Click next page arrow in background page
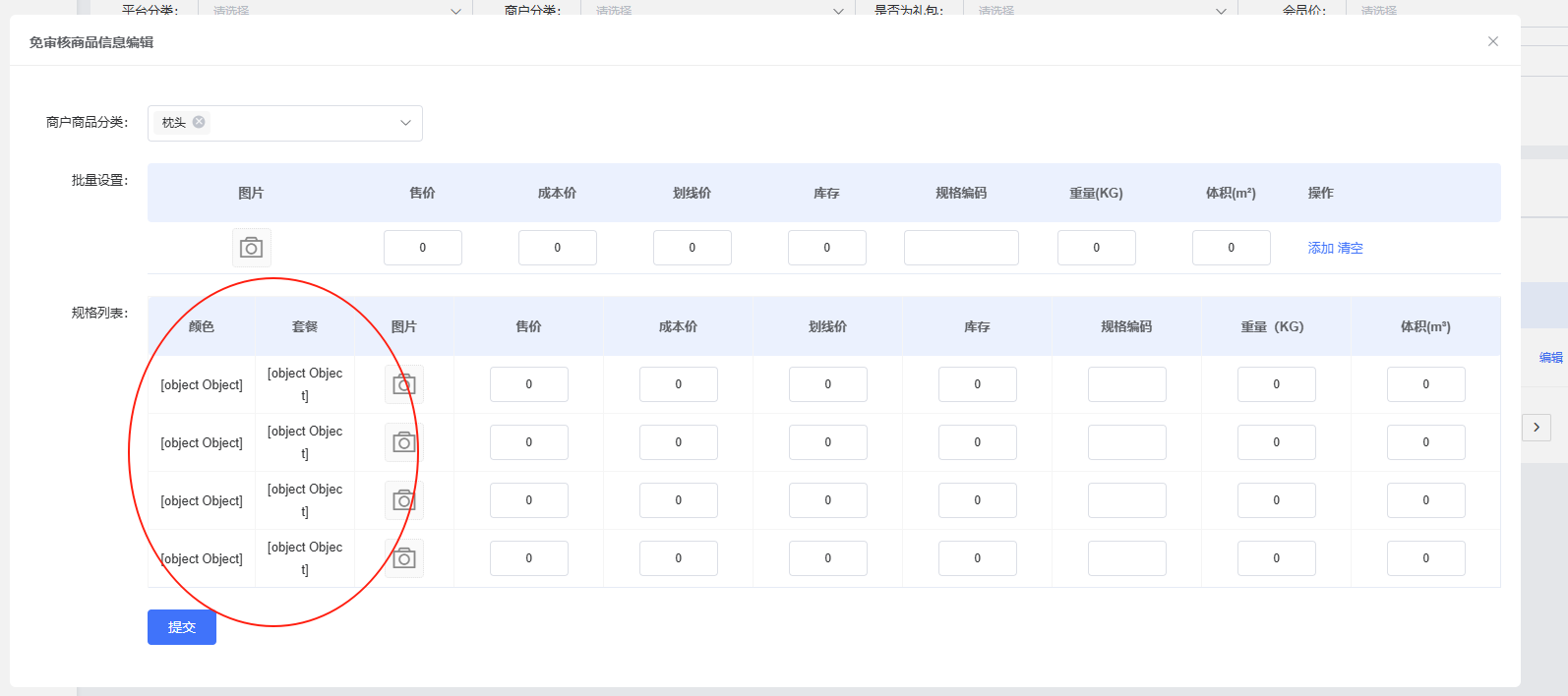Viewport: 1568px width, 696px height. coord(1537,427)
